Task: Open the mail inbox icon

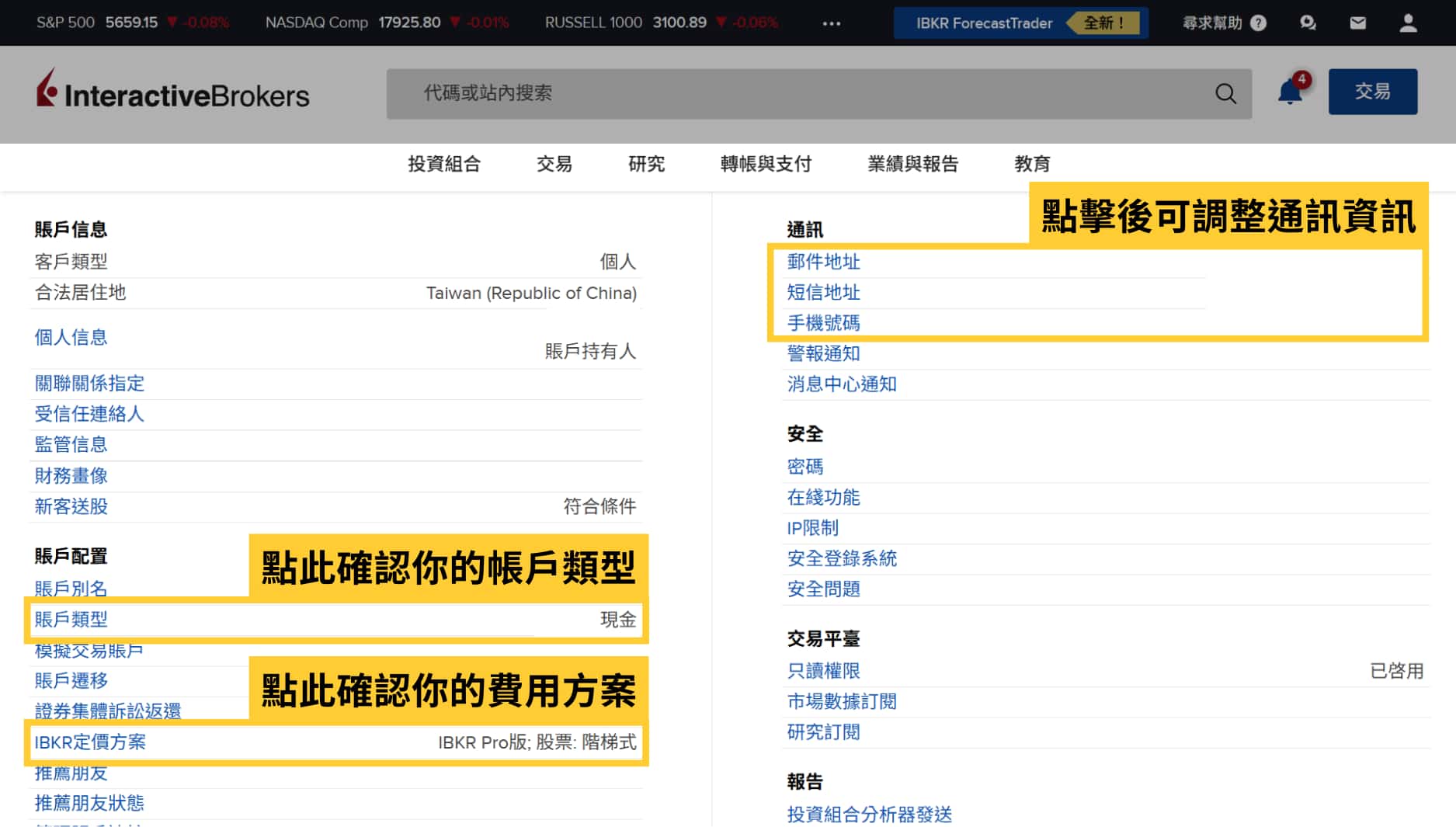Action: 1357,23
